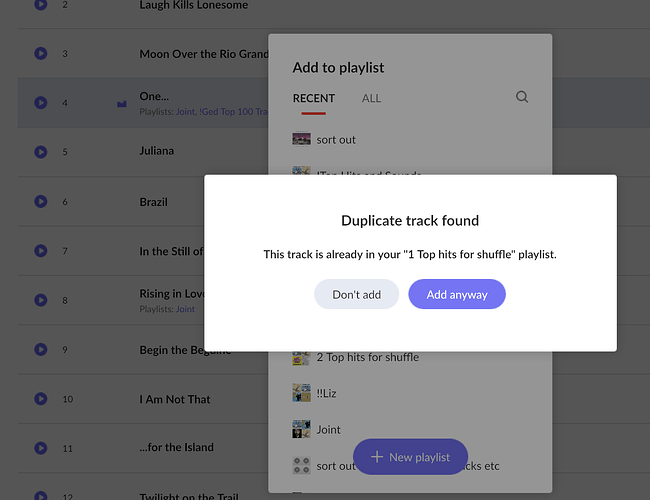Choose Don't add in duplicate dialog
This screenshot has width=650, height=500.
point(357,294)
